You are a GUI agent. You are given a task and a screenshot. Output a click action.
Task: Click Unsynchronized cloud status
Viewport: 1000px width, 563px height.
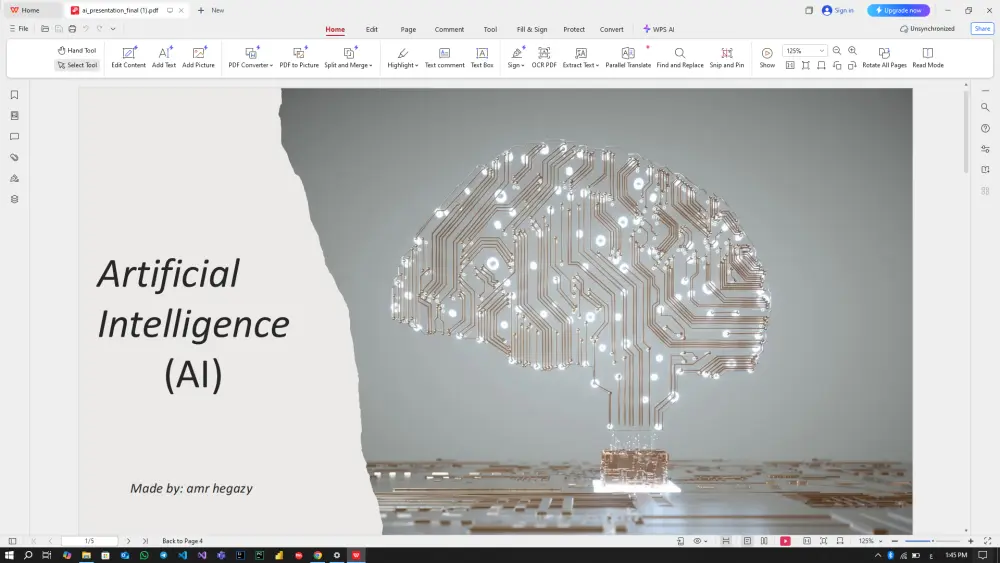pyautogui.click(x=927, y=29)
